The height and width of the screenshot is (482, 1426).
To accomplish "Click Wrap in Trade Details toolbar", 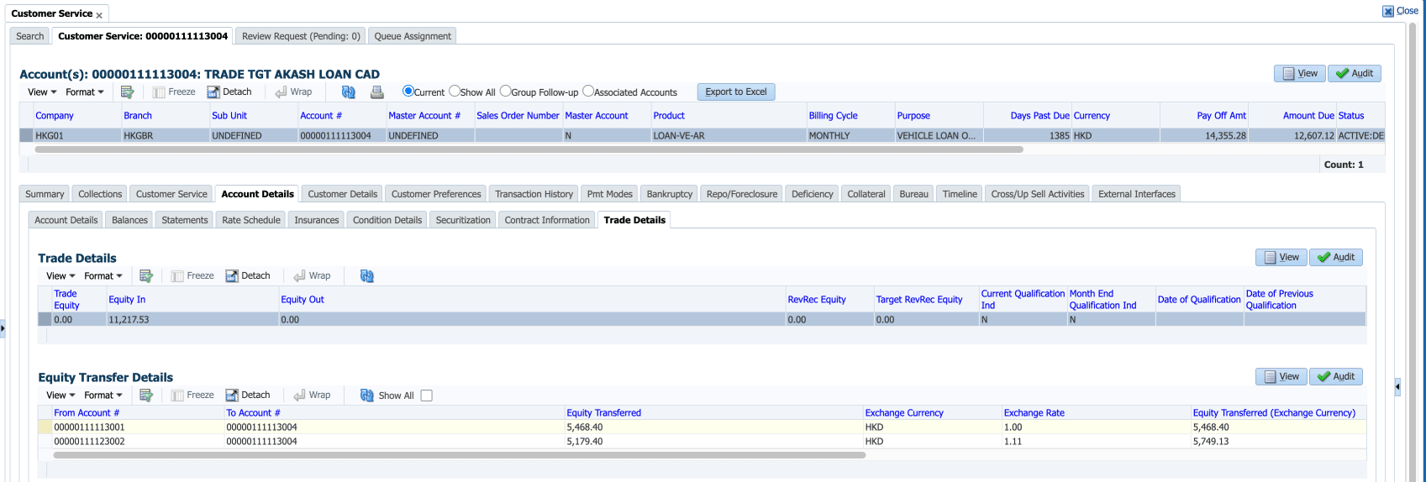I will click(312, 276).
